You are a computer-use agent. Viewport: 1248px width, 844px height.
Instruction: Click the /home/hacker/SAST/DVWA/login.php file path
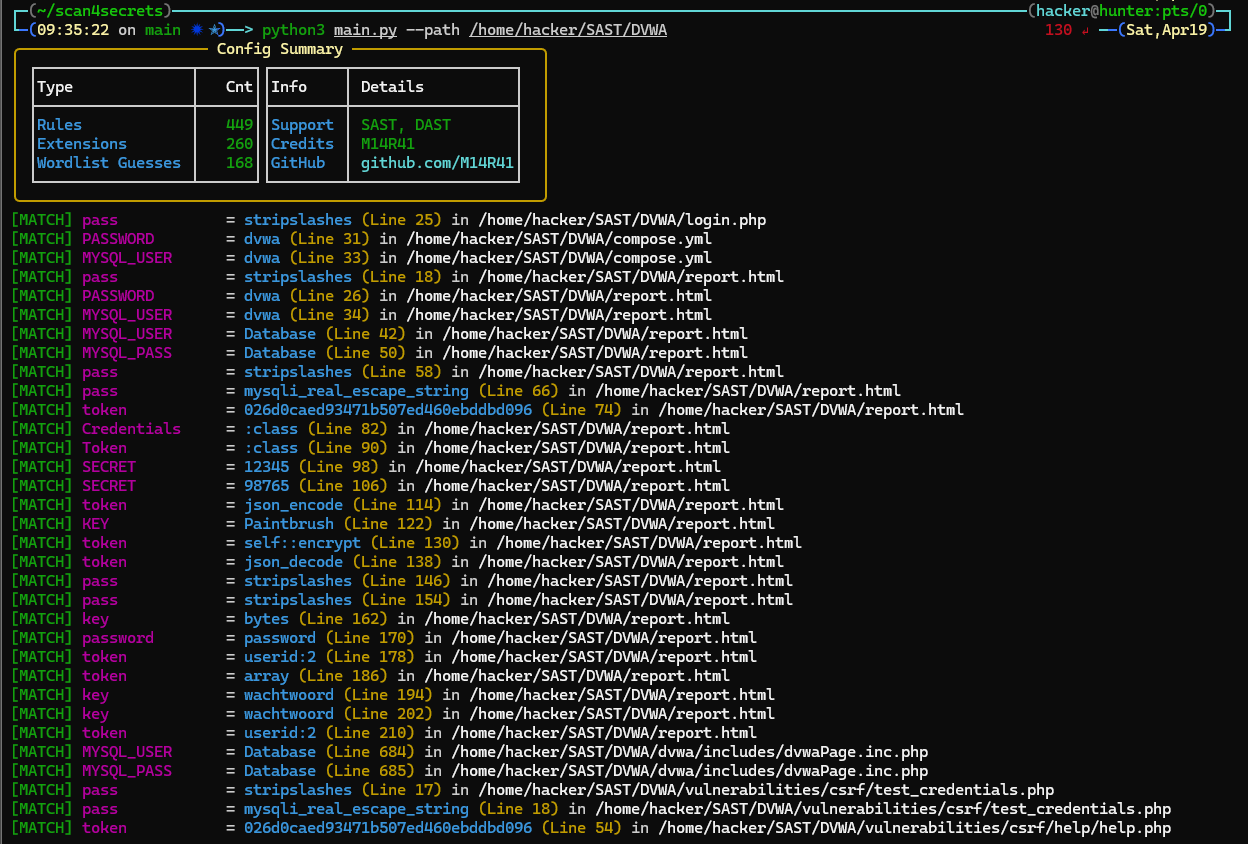coord(624,219)
